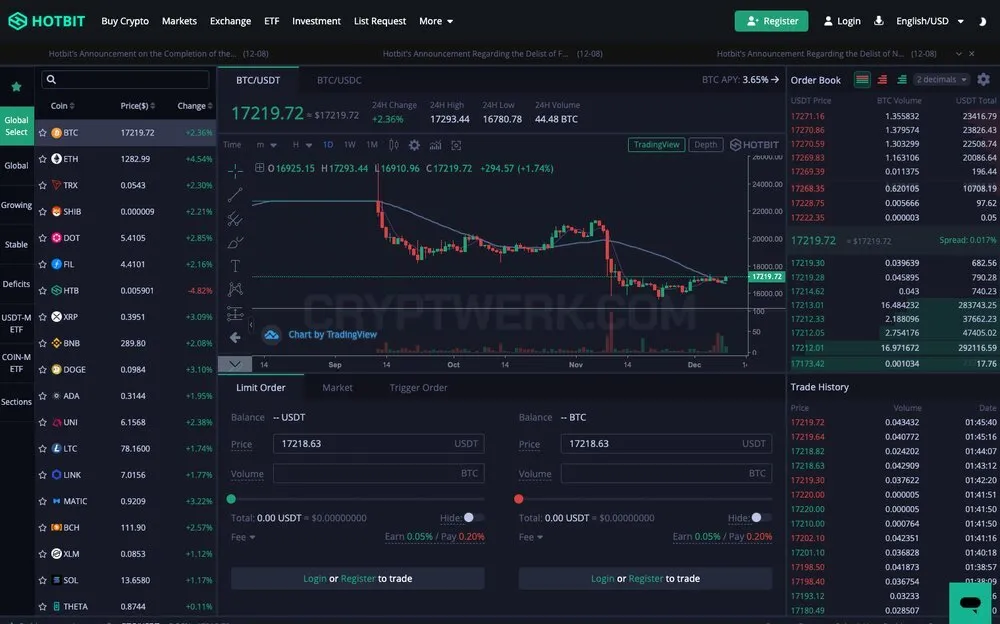This screenshot has height=624, width=1000.
Task: Adjust the red sell amount slider handle
Action: click(x=518, y=499)
